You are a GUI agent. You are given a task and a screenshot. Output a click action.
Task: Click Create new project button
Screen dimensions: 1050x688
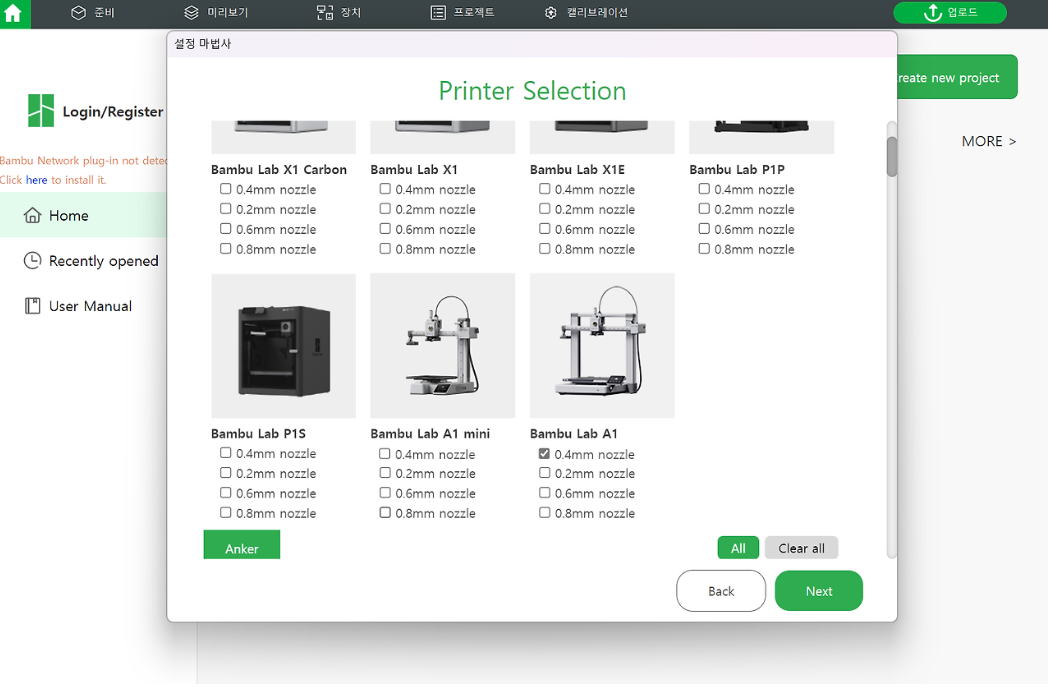pos(958,77)
